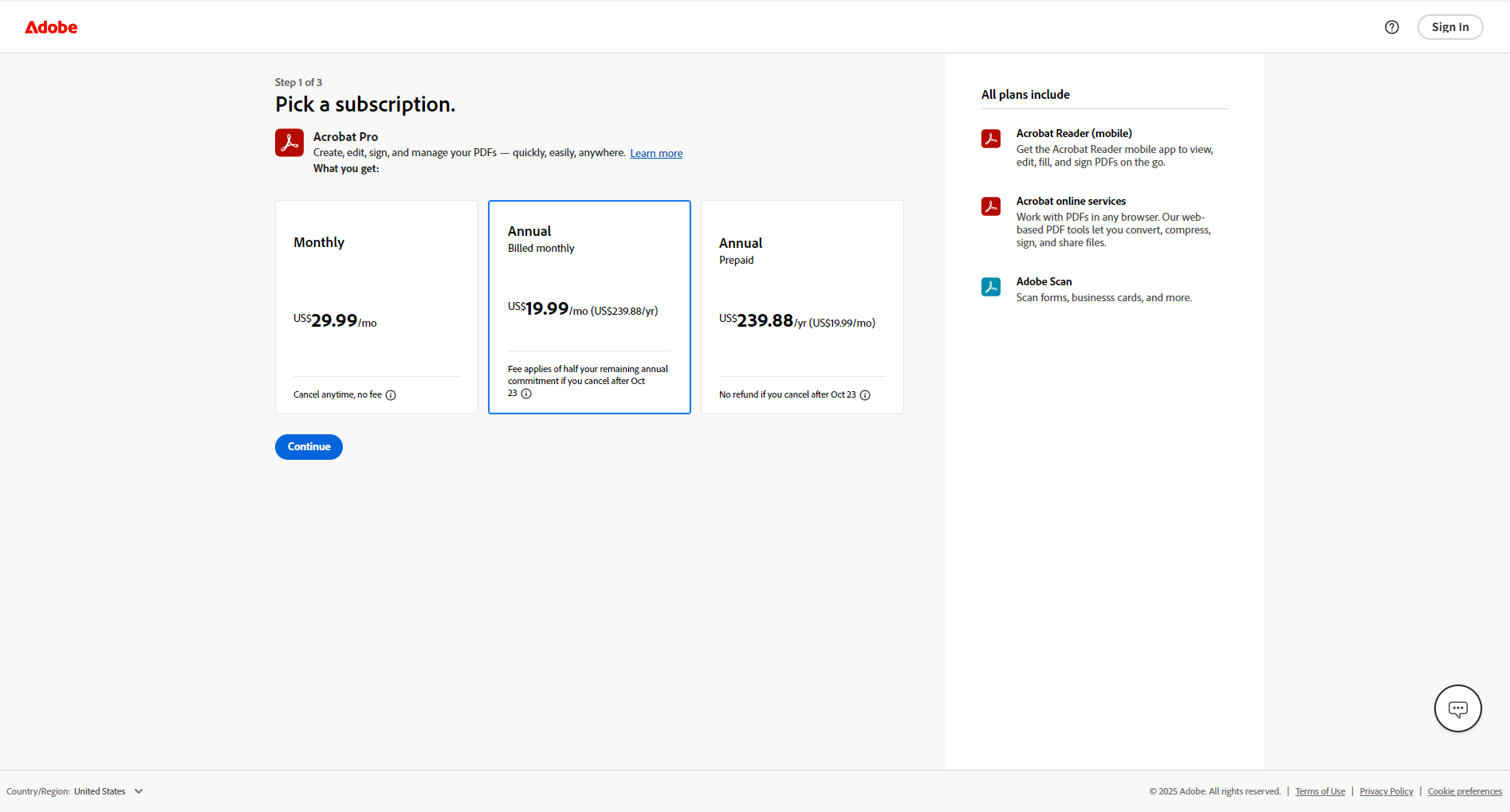Click the Adobe logo in header

(x=51, y=27)
